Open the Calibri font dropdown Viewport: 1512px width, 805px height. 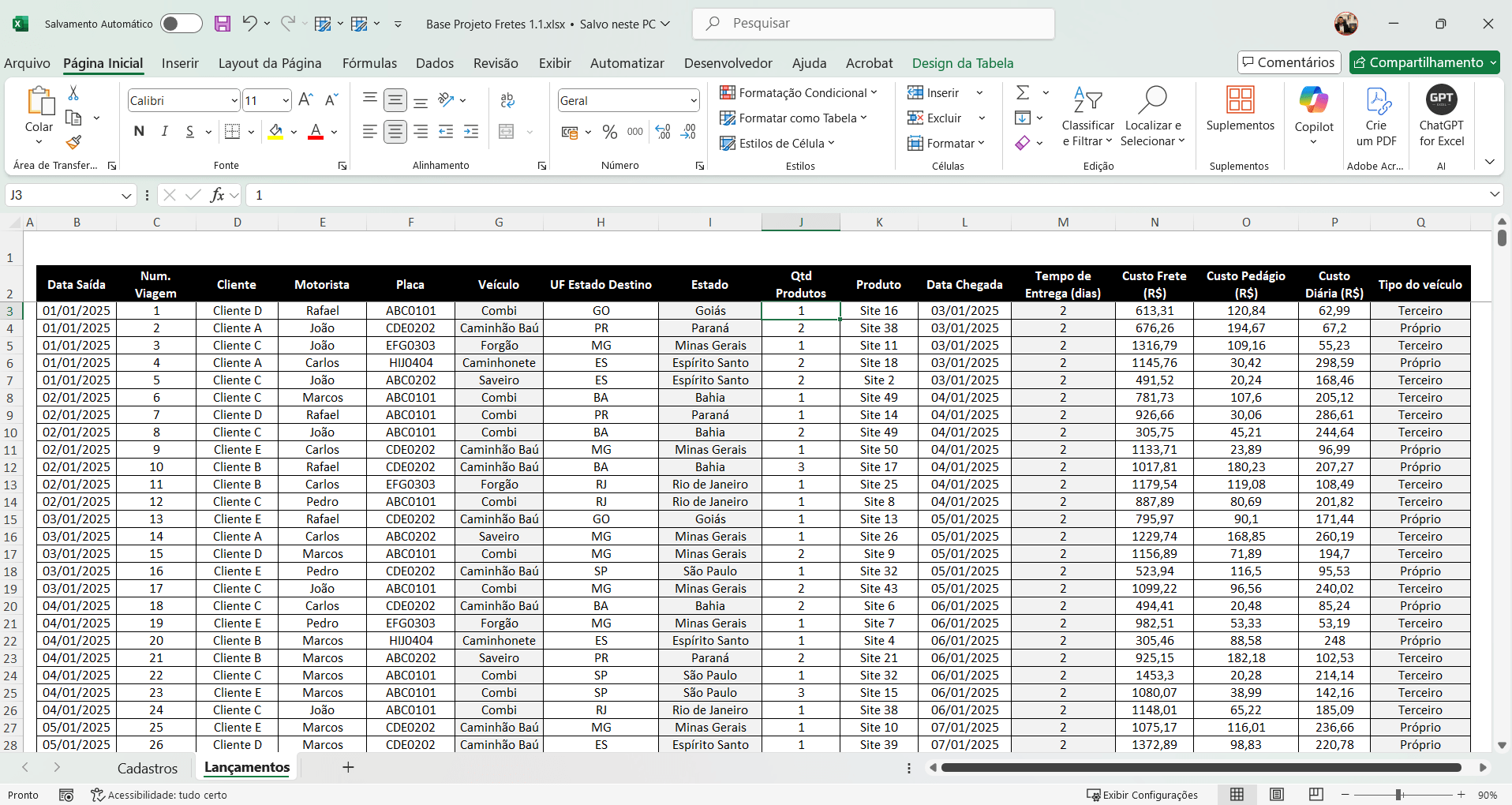coord(232,100)
